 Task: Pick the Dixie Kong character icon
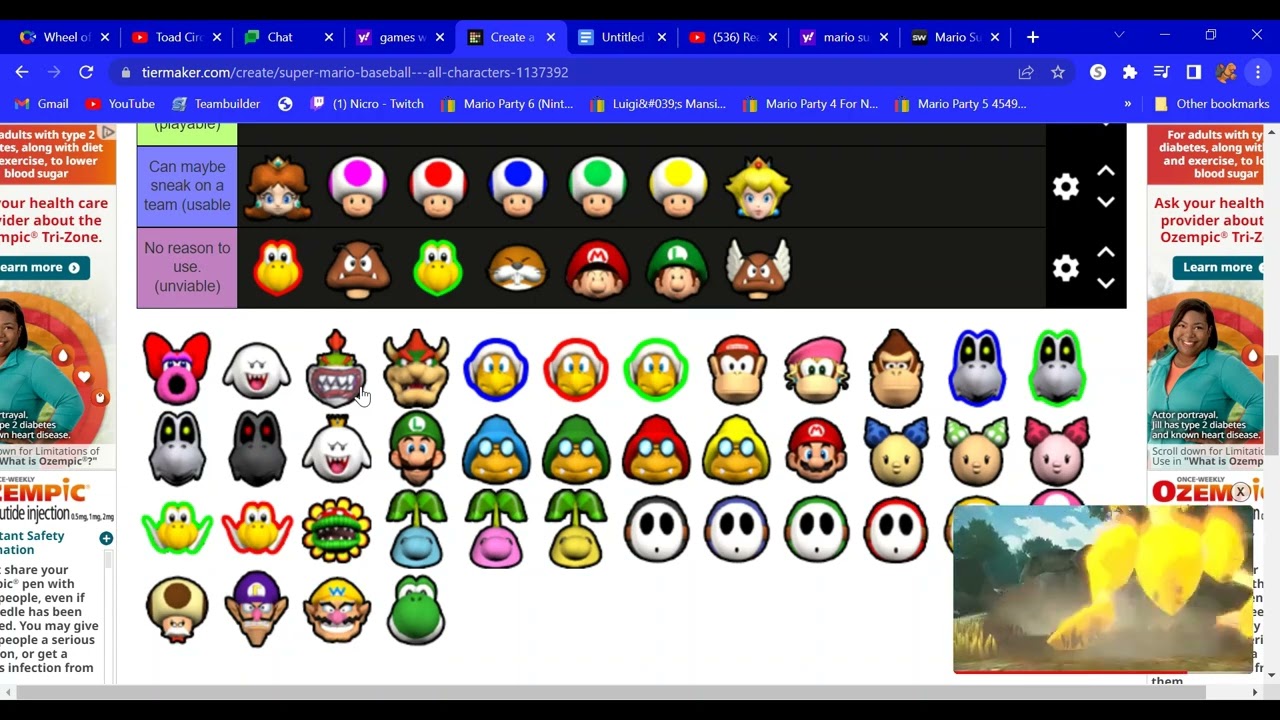(817, 368)
